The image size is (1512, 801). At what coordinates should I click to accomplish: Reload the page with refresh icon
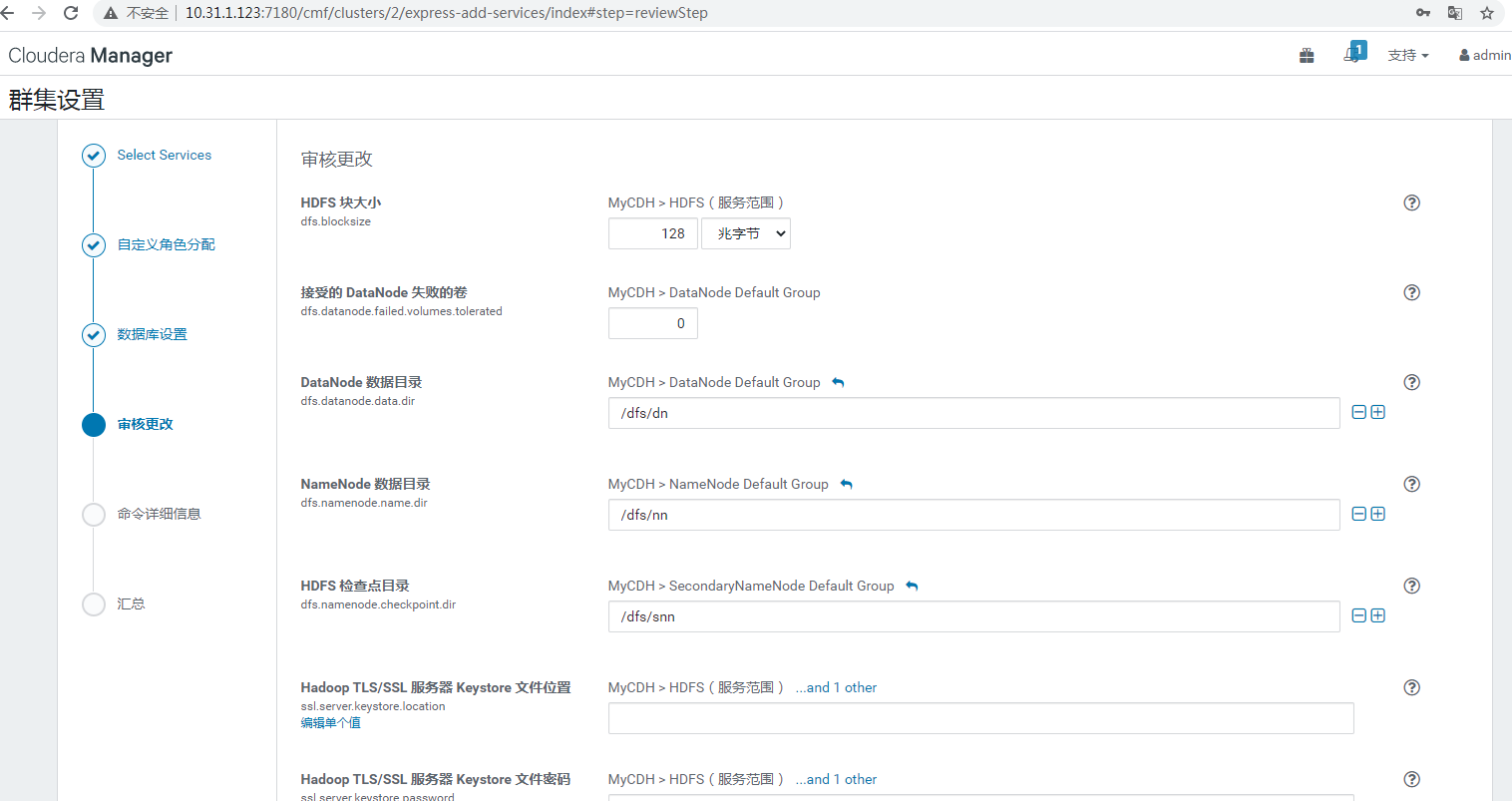[71, 13]
